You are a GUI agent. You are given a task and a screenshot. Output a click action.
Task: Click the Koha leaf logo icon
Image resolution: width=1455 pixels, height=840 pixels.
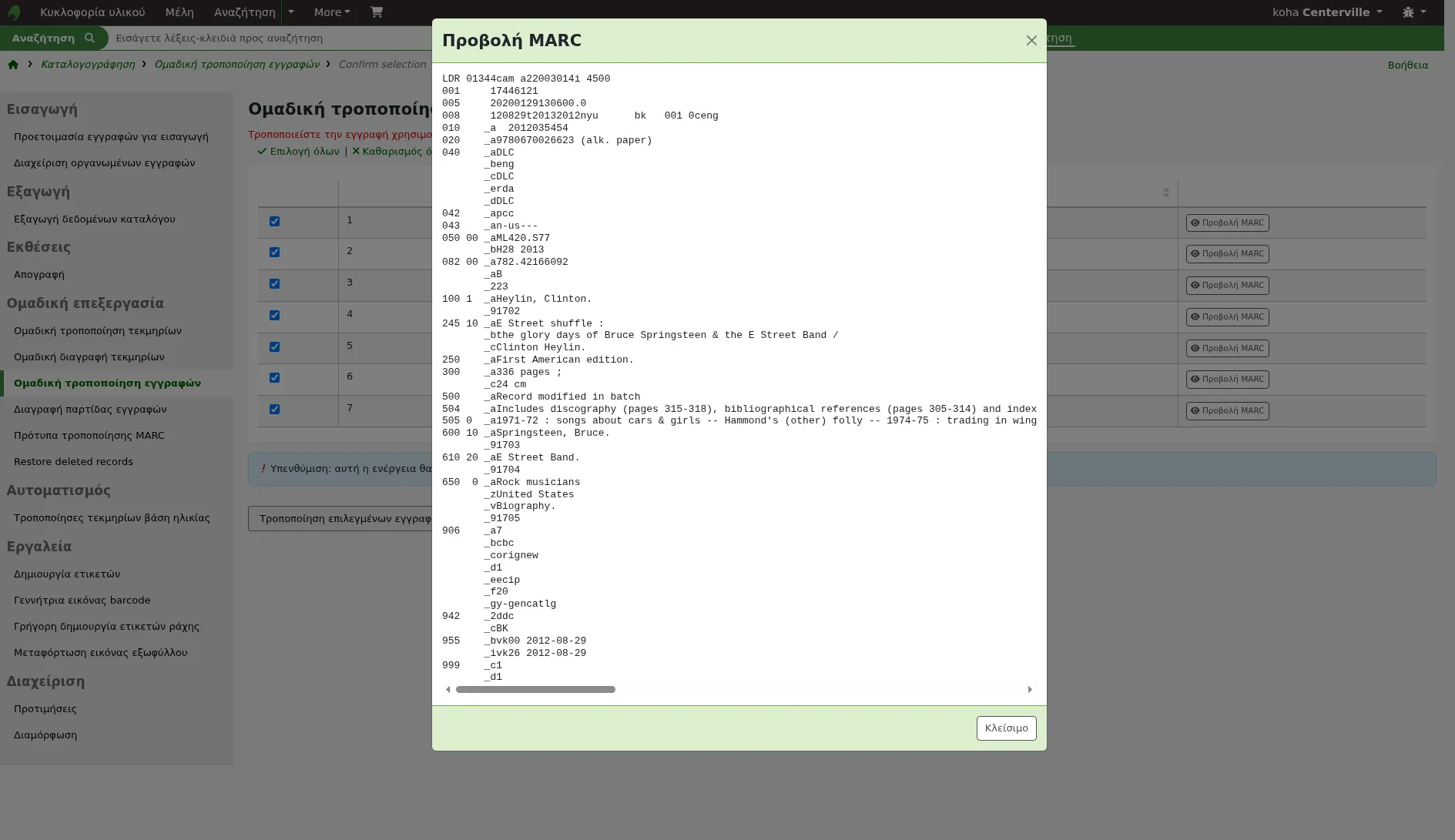(x=14, y=12)
